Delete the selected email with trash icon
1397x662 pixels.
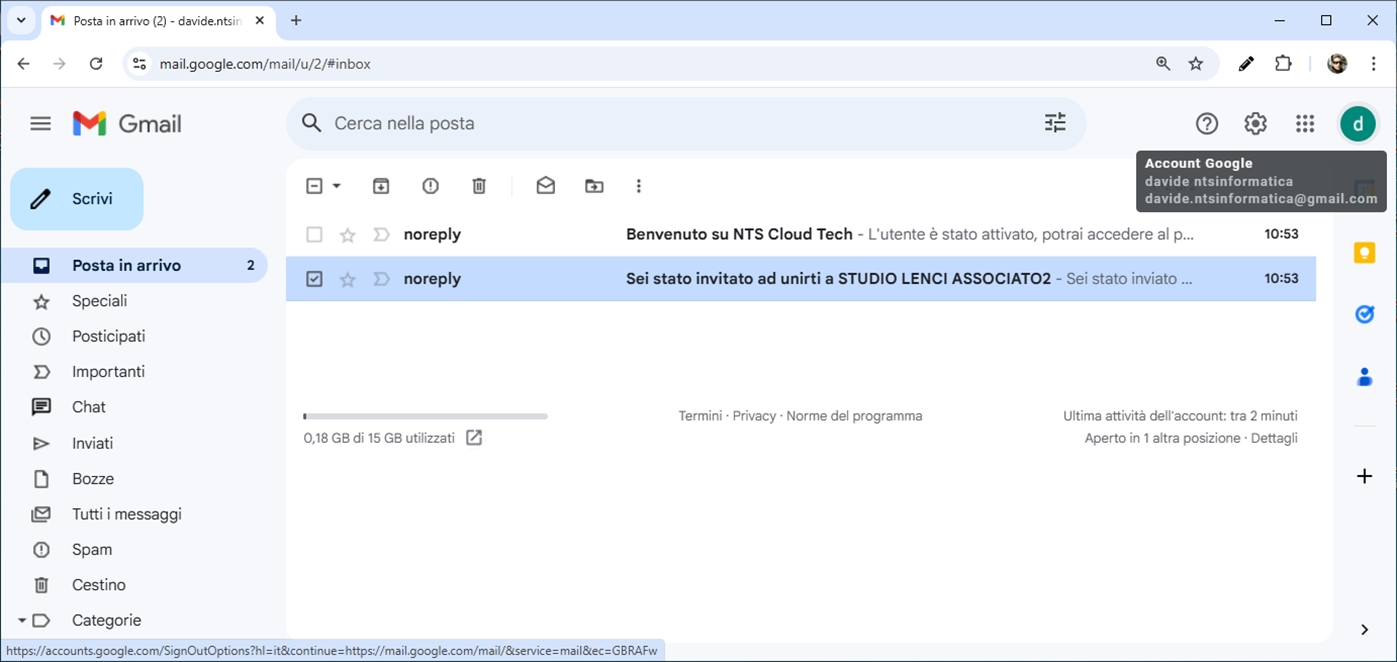pos(479,186)
